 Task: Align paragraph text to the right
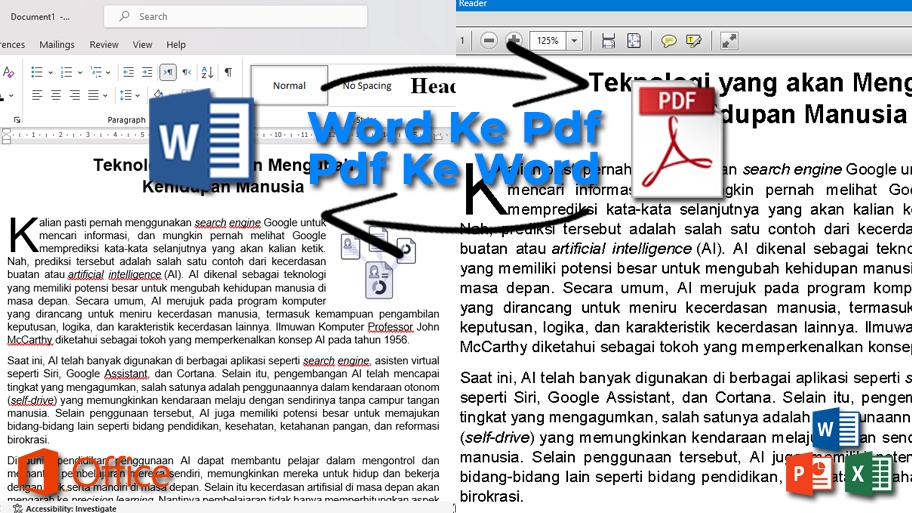coord(74,95)
